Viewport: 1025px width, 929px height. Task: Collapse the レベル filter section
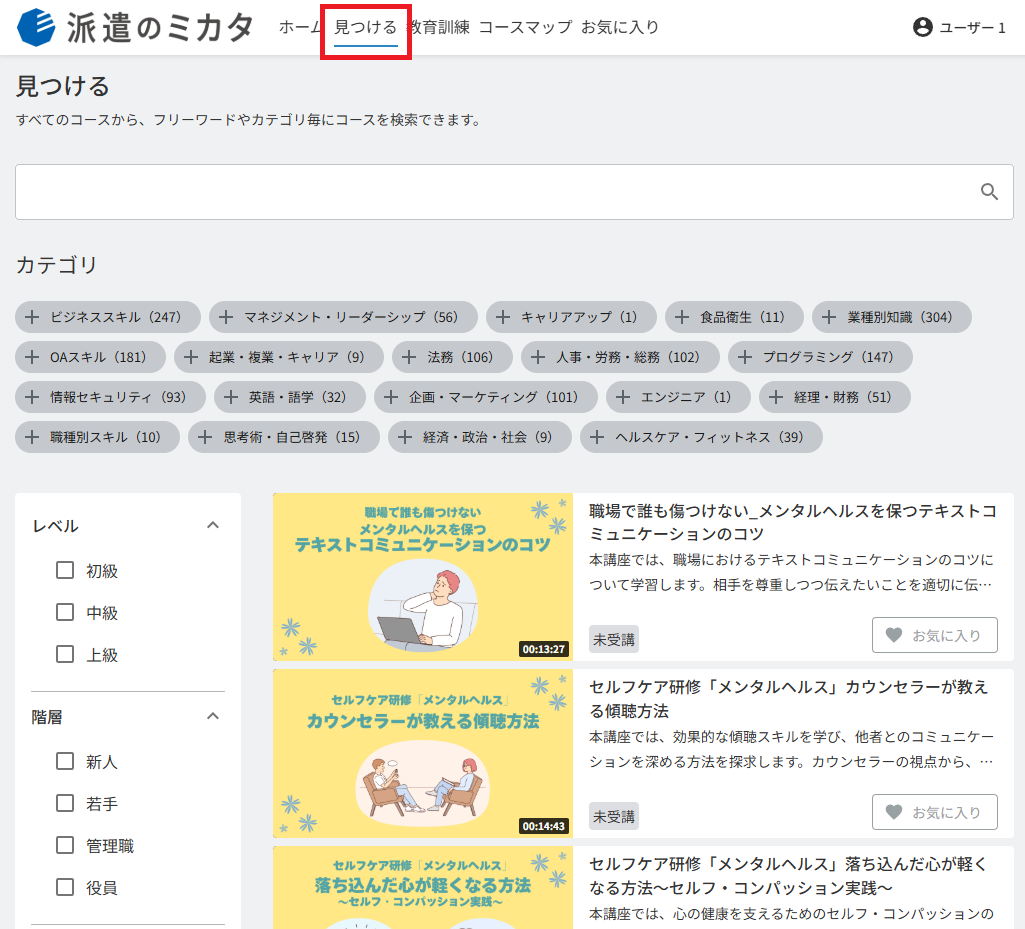tap(212, 525)
